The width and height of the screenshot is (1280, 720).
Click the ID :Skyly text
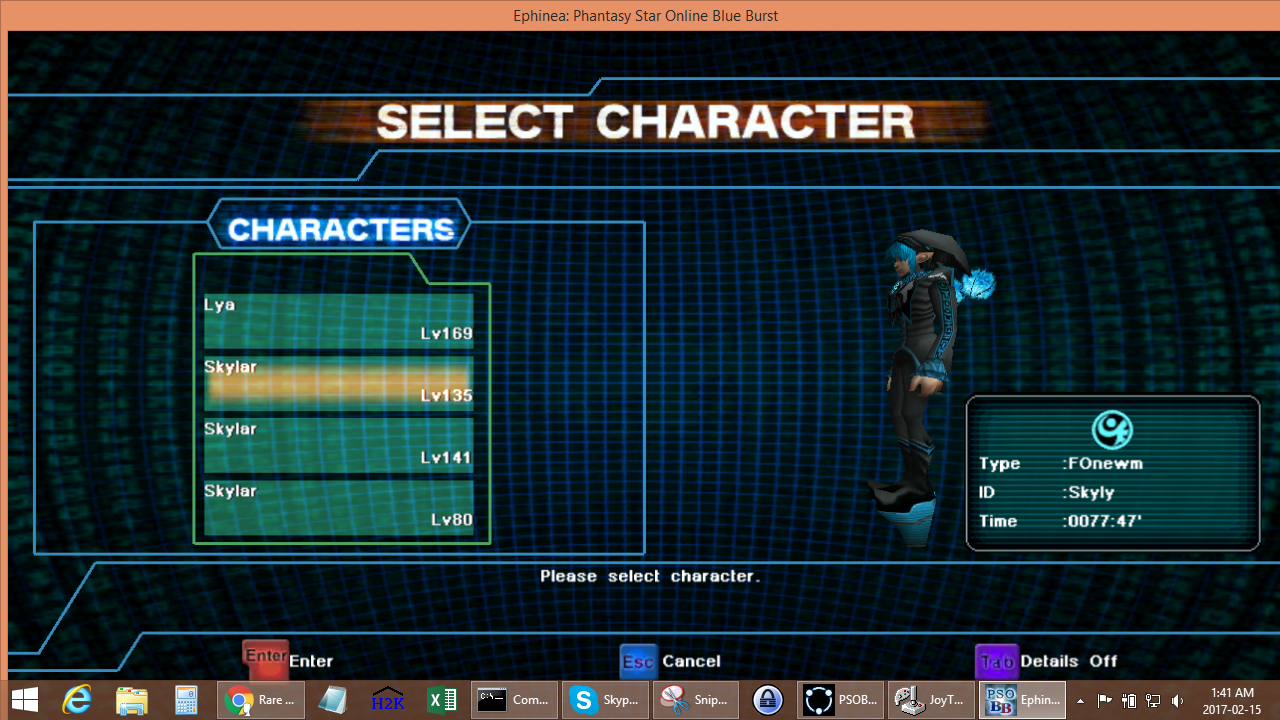point(1046,492)
